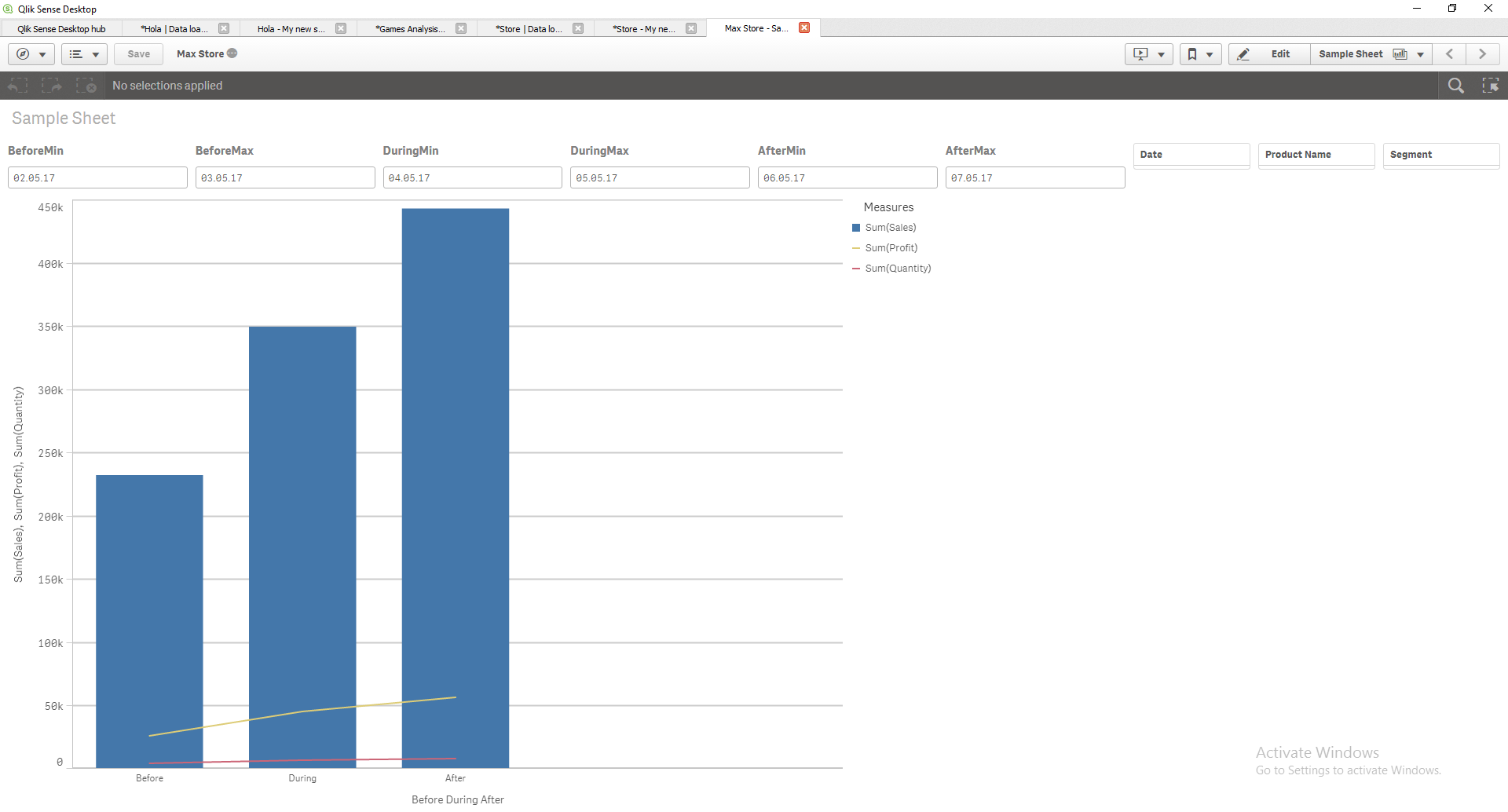Click the DuringMax input field
Screen dimensions: 1508x812
[660, 177]
